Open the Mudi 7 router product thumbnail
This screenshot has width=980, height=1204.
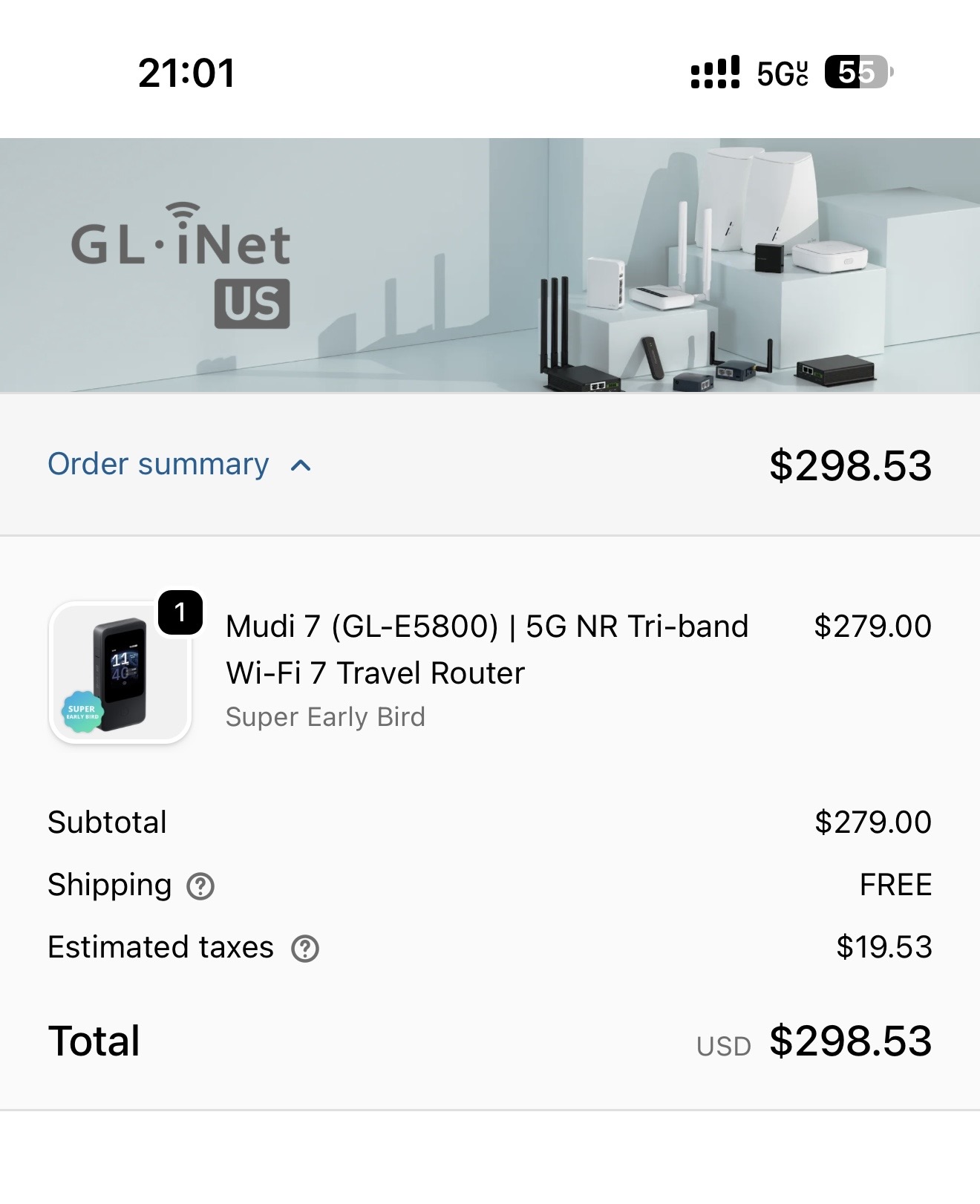coord(120,673)
